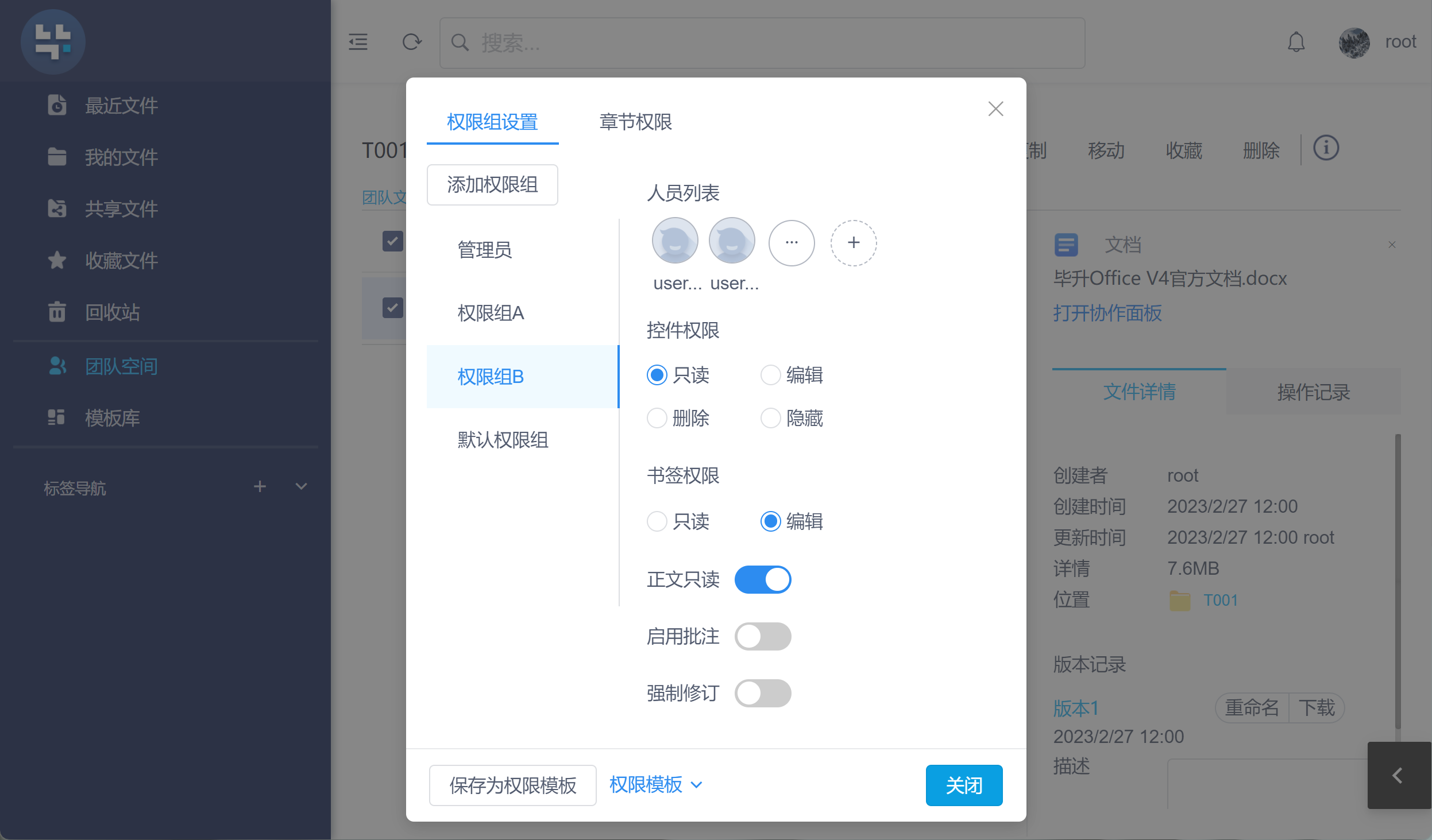Select 默认权限组 in the list
The image size is (1432, 840).
[522, 440]
